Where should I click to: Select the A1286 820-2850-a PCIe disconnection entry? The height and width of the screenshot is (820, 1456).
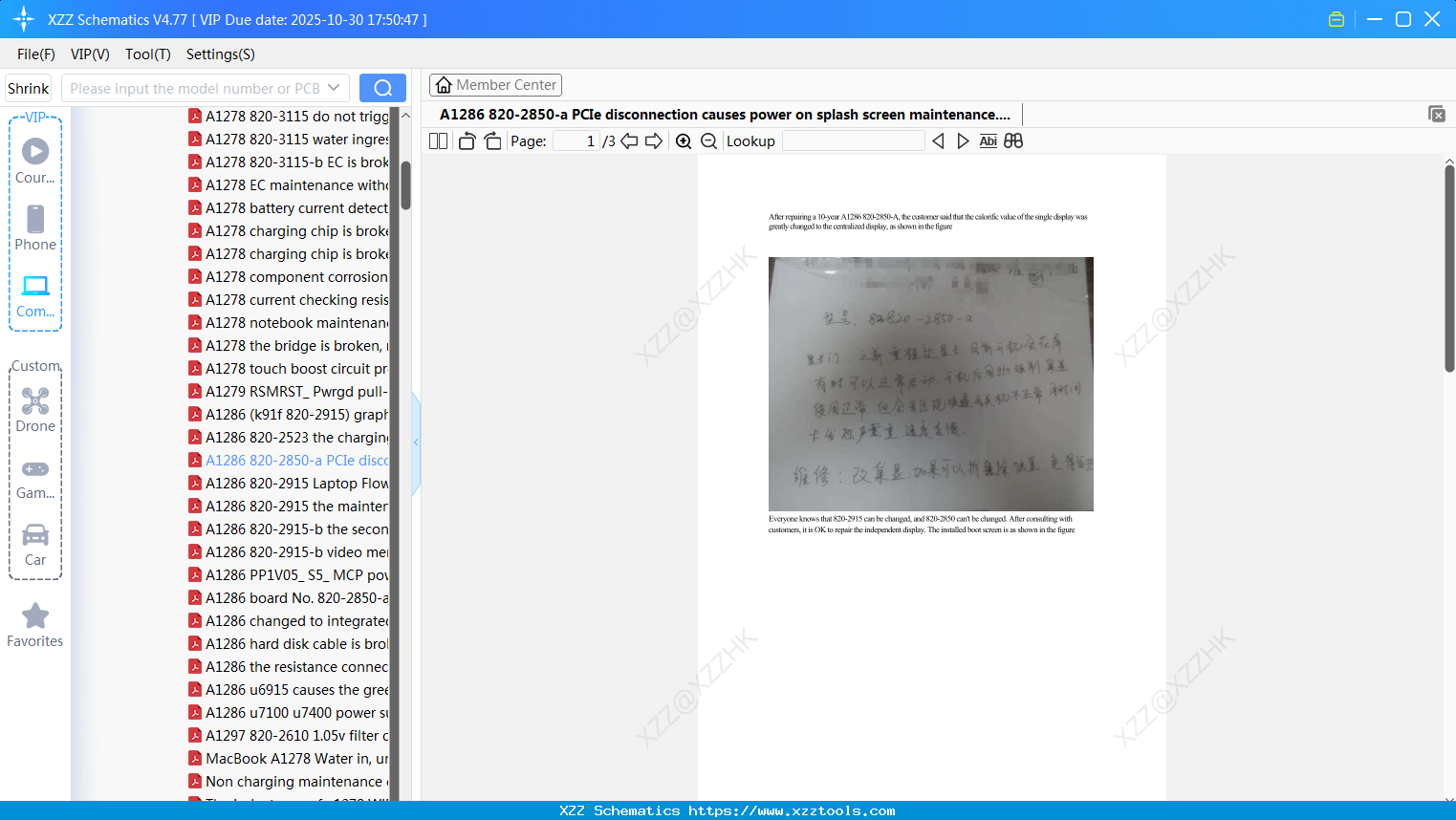tap(296, 460)
